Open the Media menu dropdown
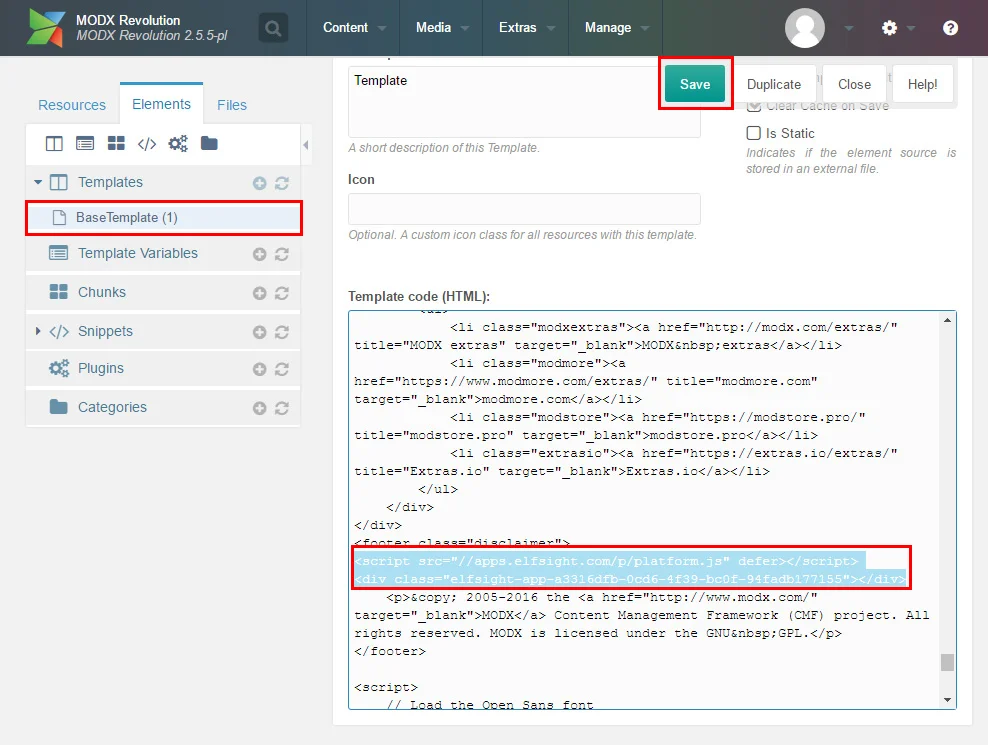 [442, 28]
